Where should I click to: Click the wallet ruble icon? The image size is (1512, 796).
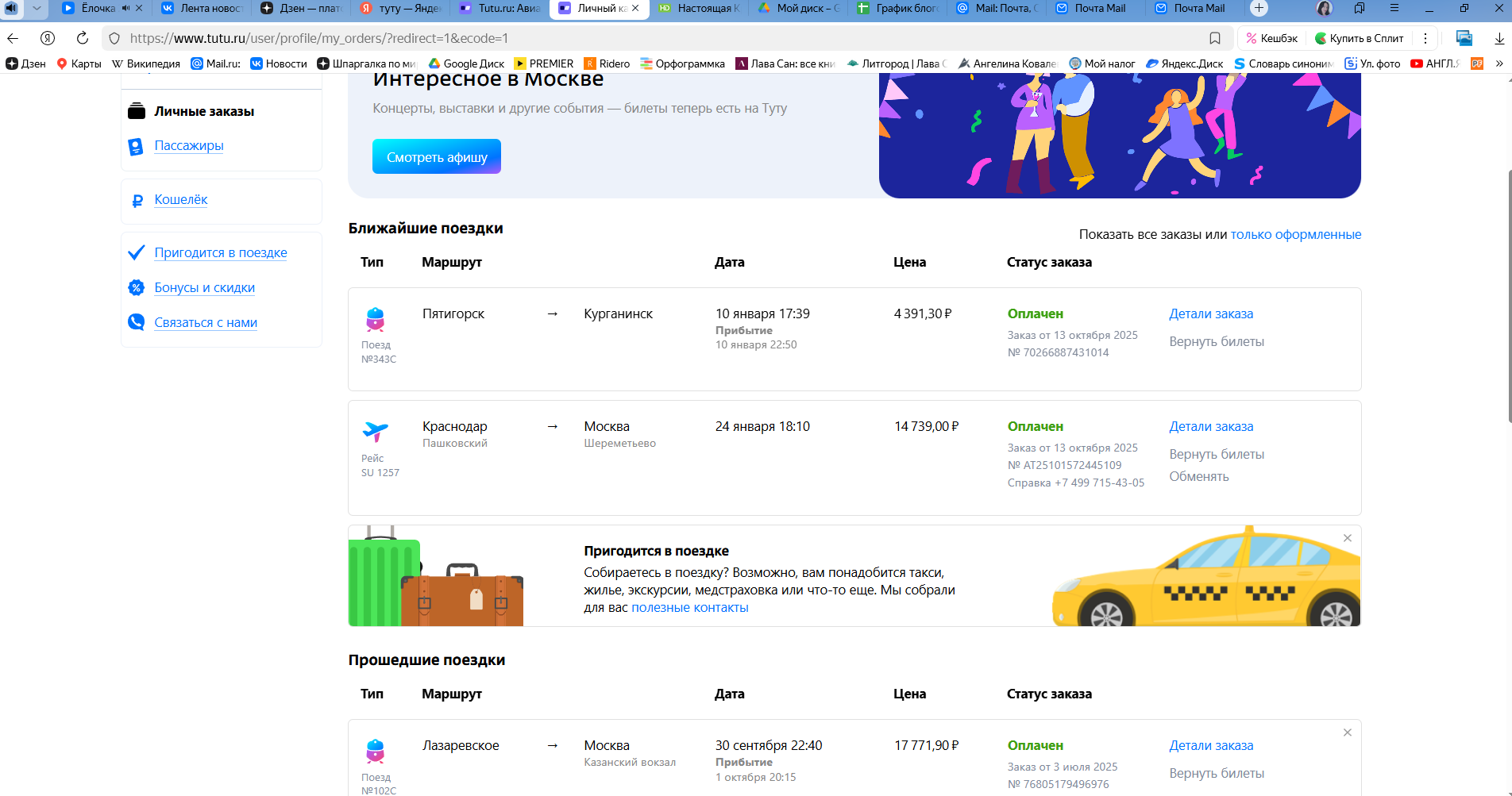coord(137,201)
